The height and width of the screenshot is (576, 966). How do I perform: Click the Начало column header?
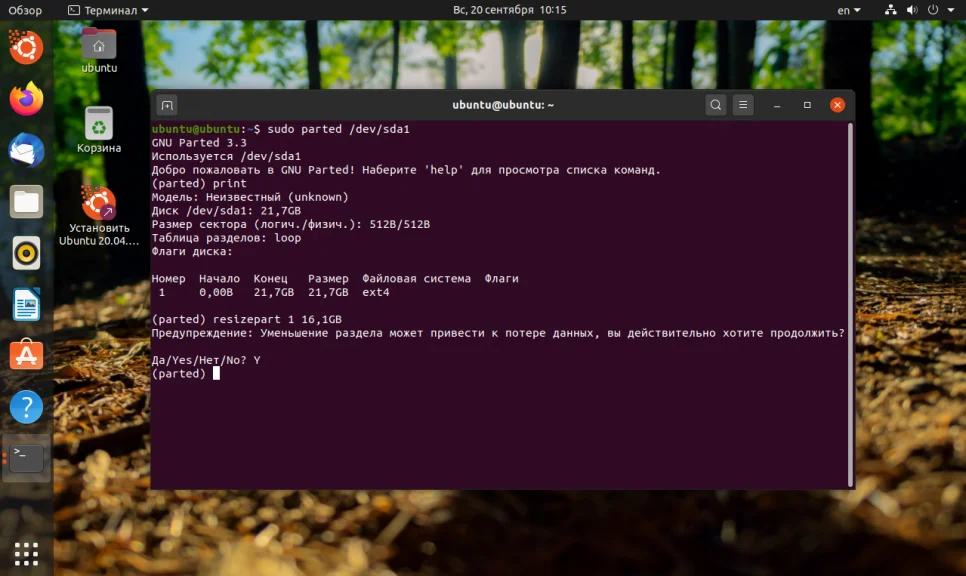(x=219, y=278)
